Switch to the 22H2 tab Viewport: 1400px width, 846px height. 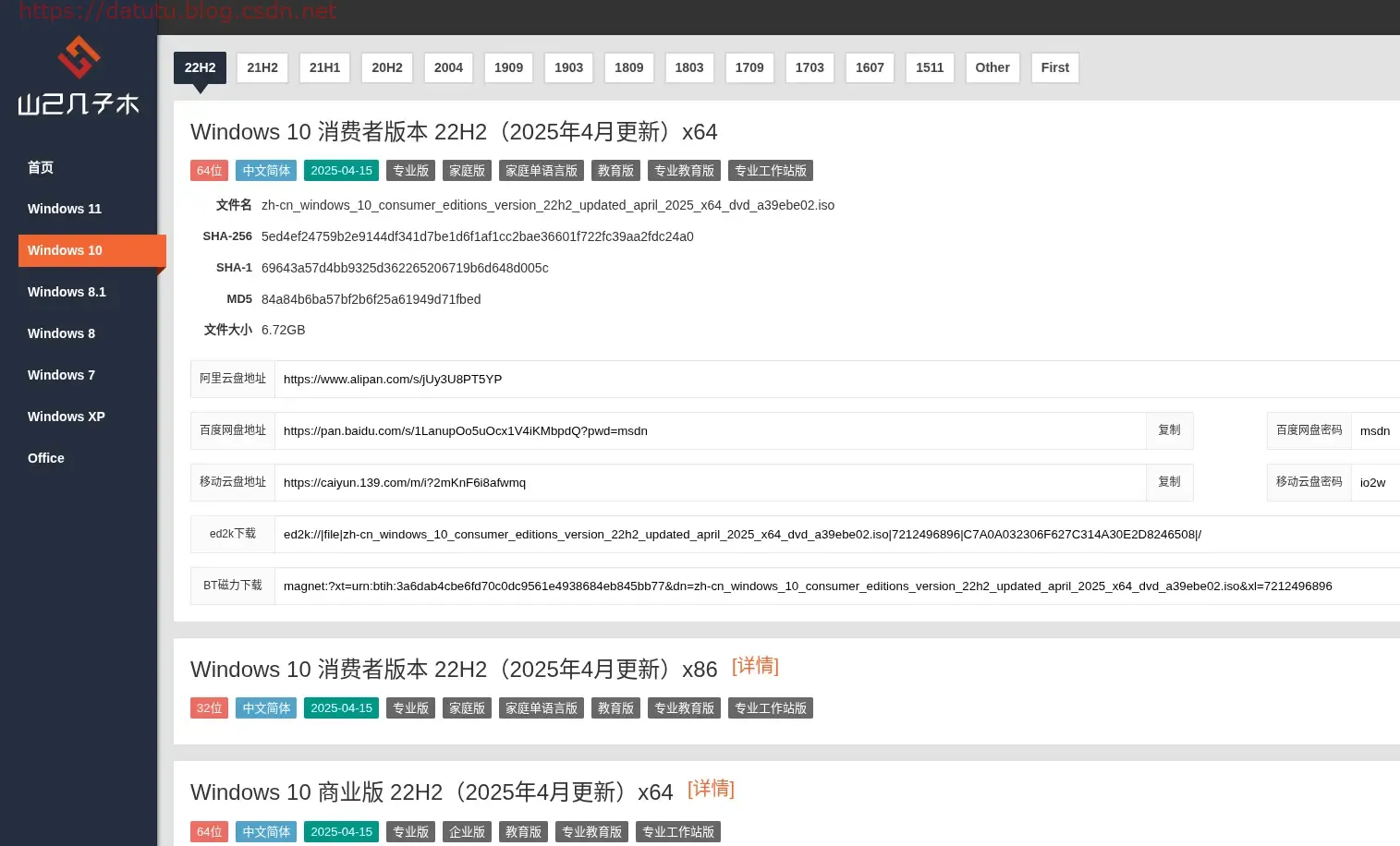200,67
